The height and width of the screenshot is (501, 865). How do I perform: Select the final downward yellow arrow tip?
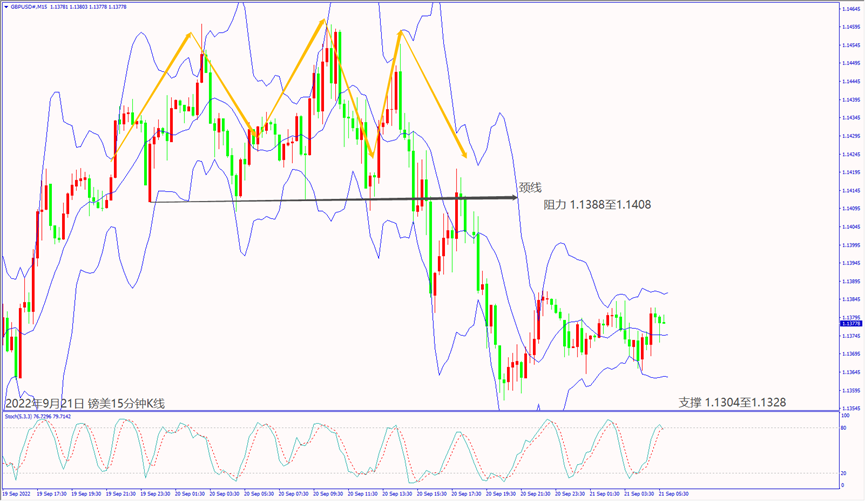pyautogui.click(x=465, y=156)
